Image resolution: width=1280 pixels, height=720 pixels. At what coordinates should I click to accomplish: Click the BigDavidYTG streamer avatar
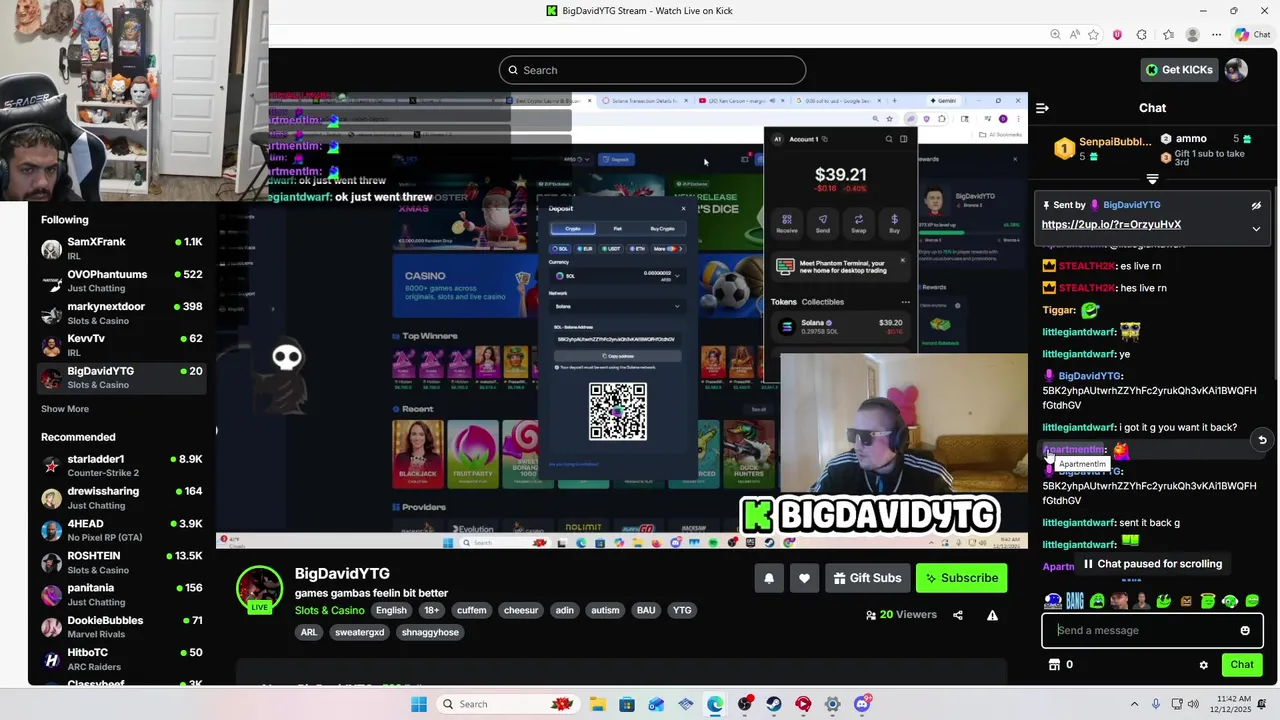(259, 589)
